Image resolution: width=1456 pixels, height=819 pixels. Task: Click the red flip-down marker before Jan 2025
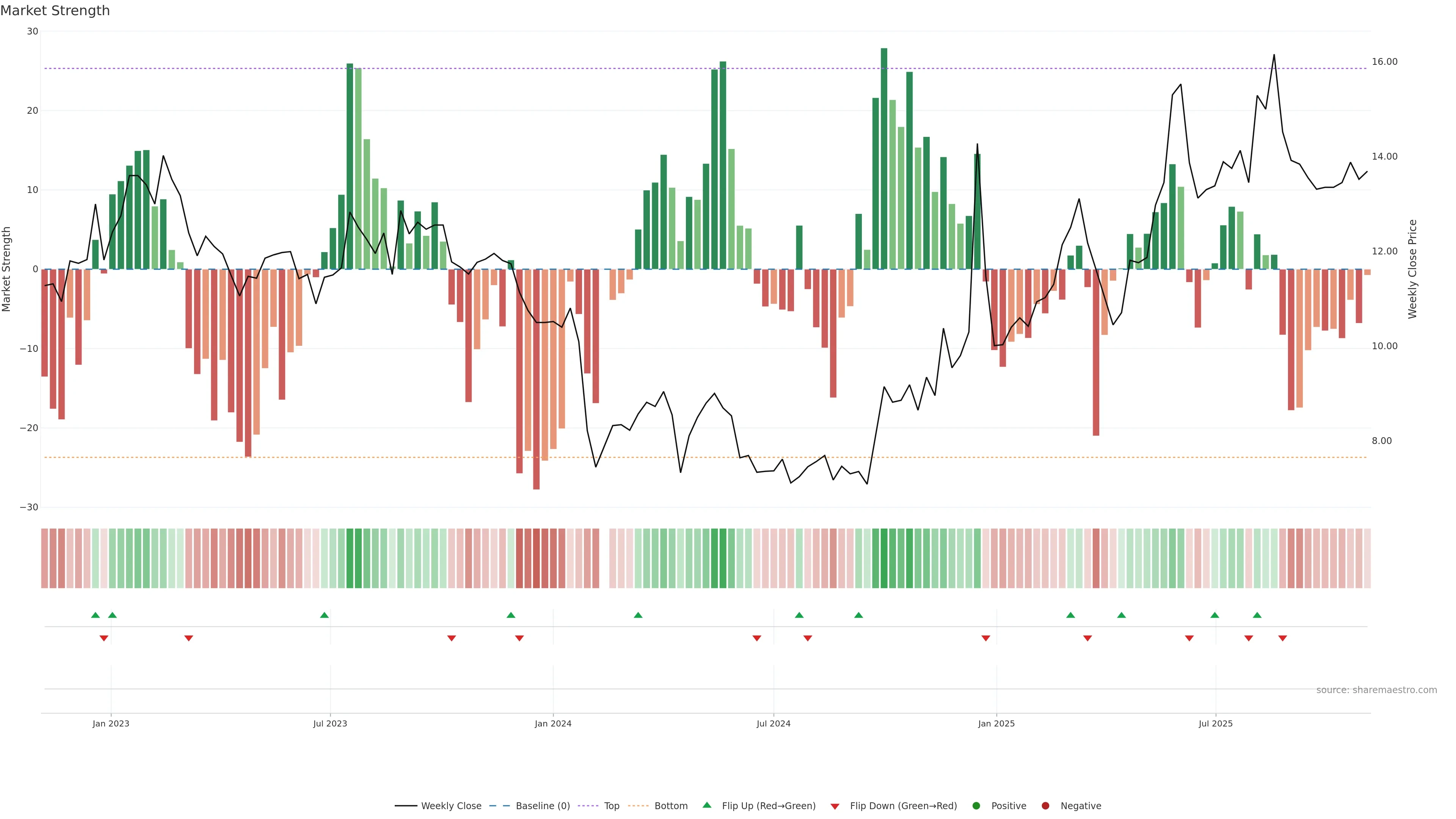[x=986, y=638]
